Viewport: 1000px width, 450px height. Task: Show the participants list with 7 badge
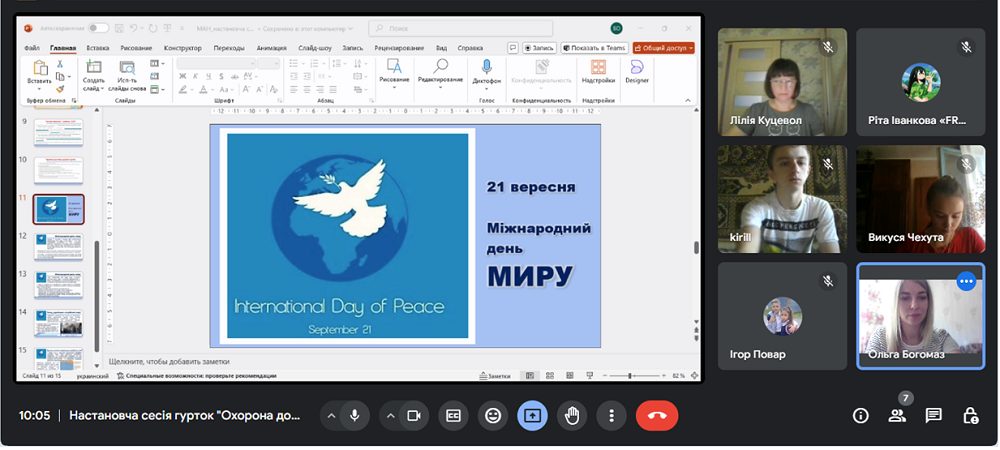click(x=897, y=415)
